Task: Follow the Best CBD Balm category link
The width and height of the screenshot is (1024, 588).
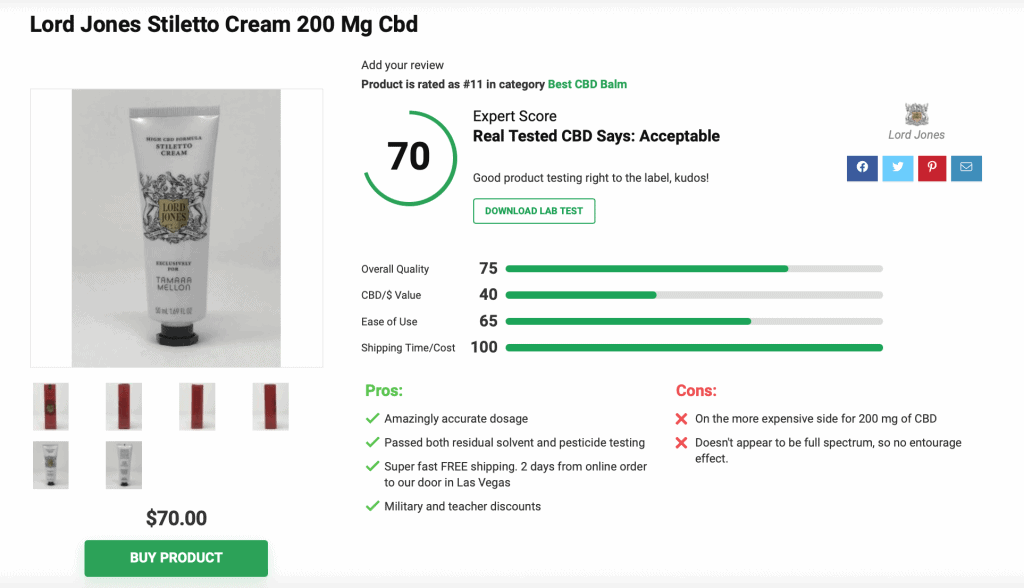Action: click(x=588, y=84)
